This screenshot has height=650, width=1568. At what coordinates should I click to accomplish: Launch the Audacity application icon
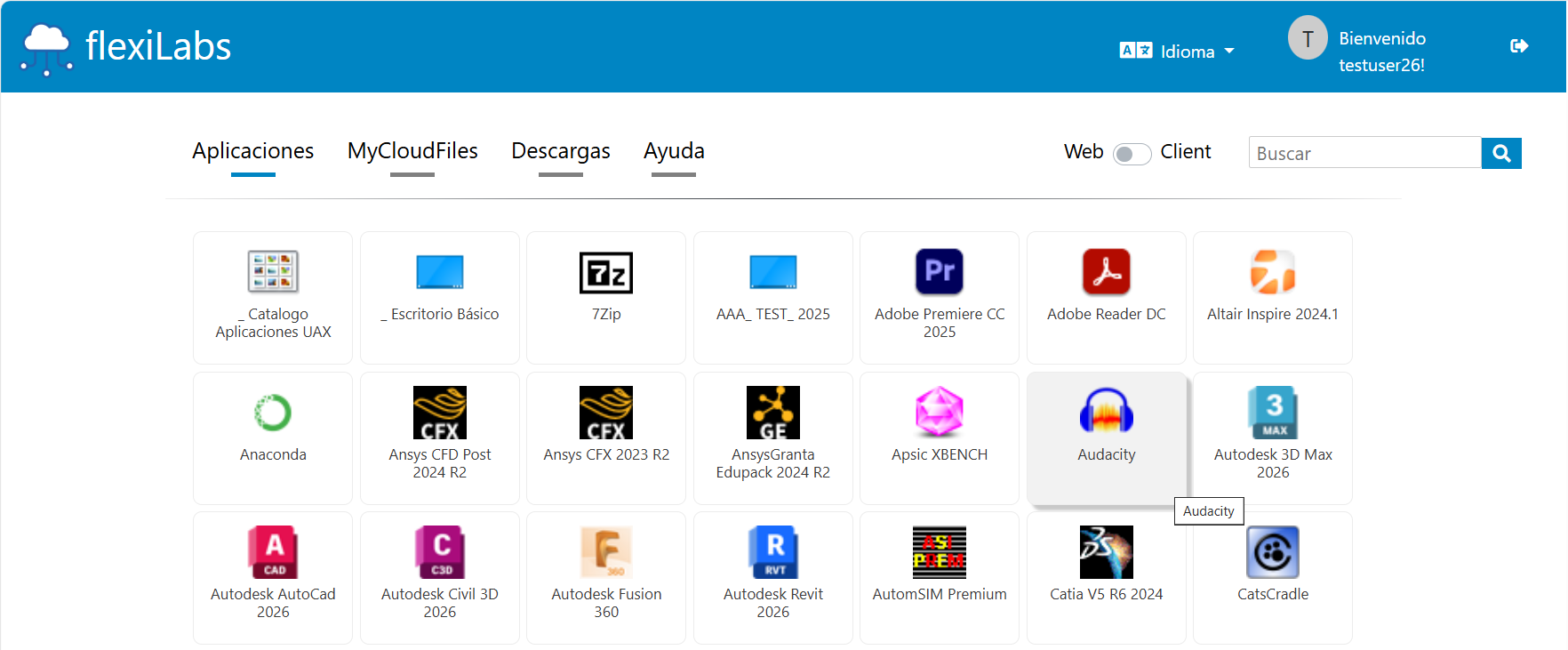(1106, 413)
